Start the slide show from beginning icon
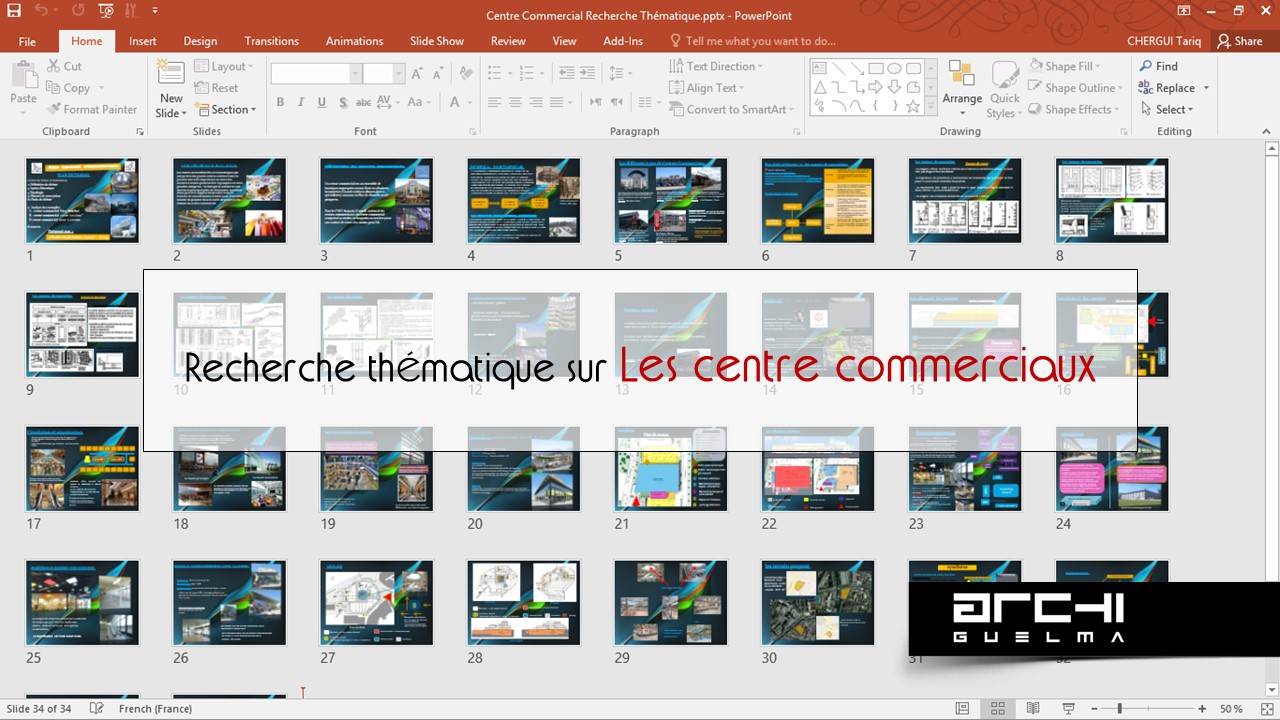 click(106, 11)
